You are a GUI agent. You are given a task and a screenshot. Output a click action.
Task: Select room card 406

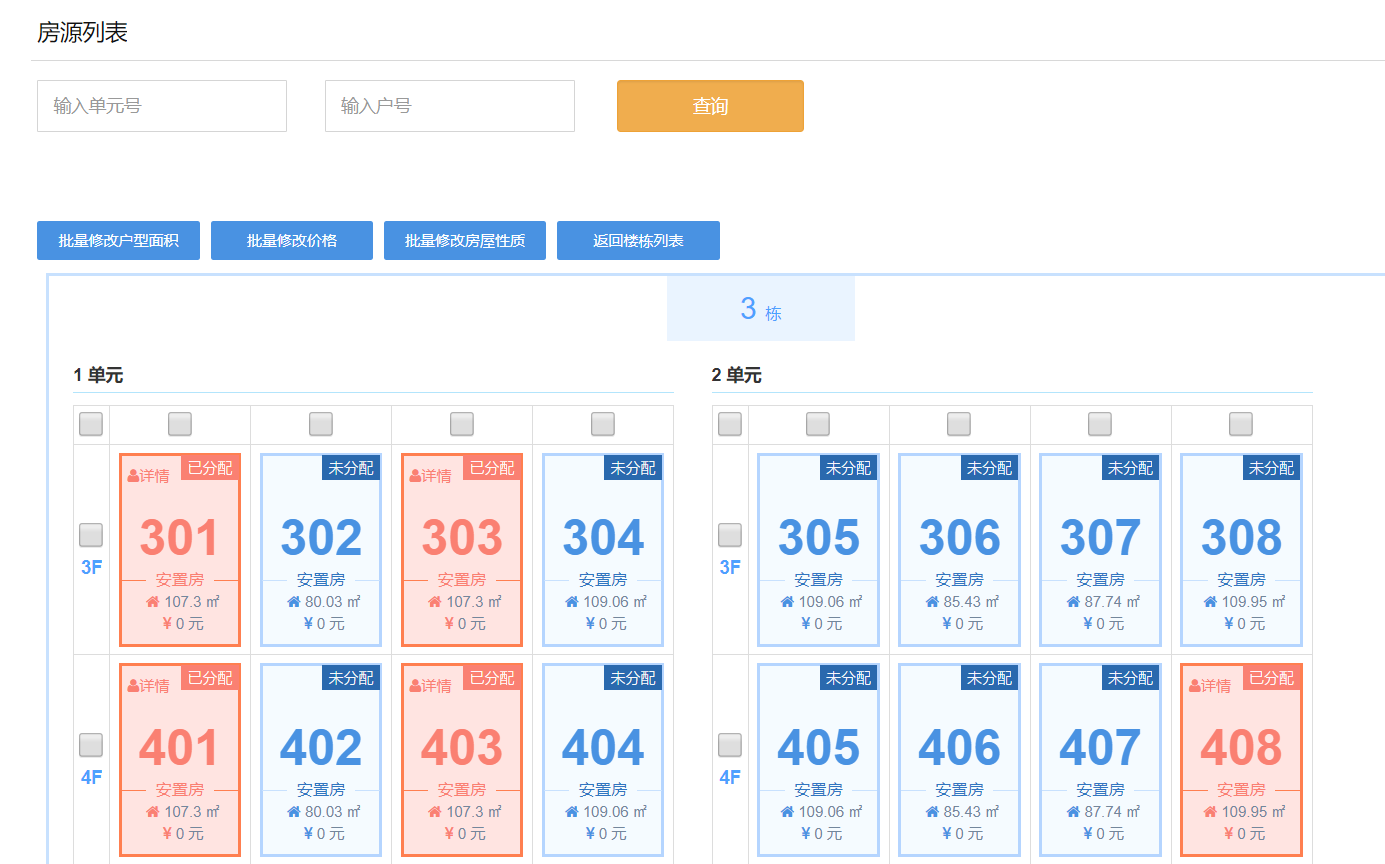pyautogui.click(x=959, y=760)
